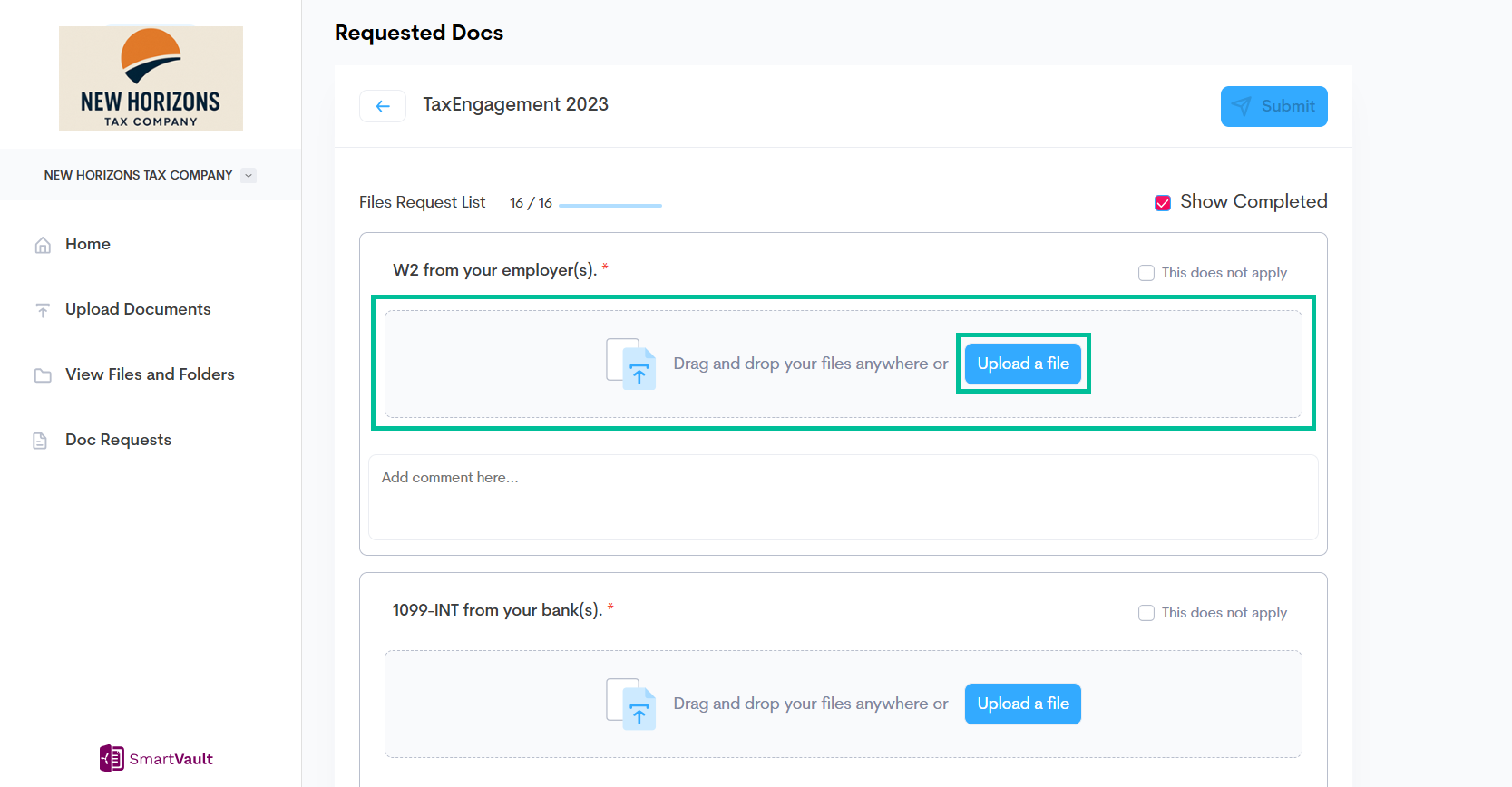Image resolution: width=1512 pixels, height=787 pixels.
Task: Click the file upload icon in W2 dropzone
Action: coord(631,364)
